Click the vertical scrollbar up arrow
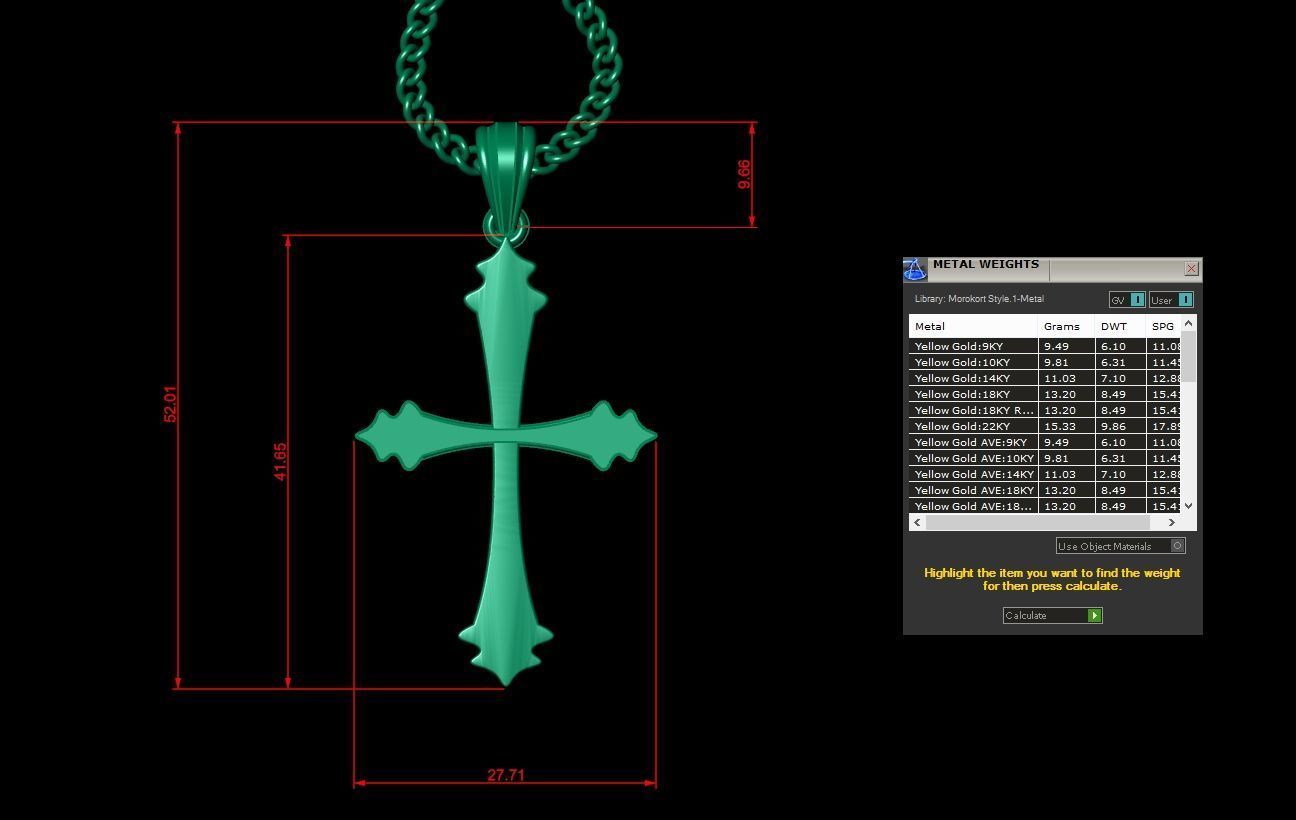Viewport: 1296px width, 820px height. click(1188, 322)
